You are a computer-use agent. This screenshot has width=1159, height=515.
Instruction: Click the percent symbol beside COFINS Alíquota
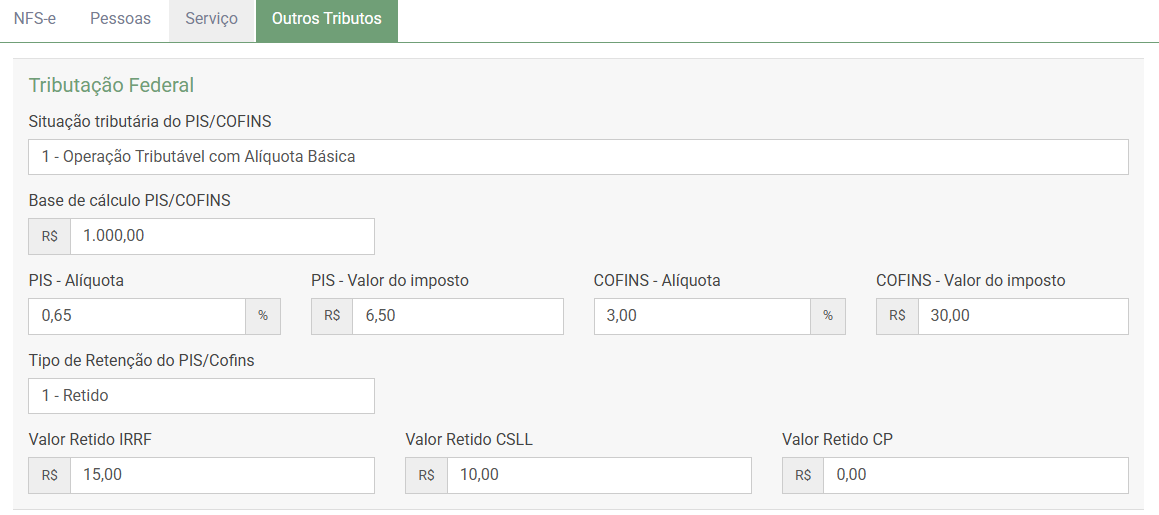click(x=828, y=316)
